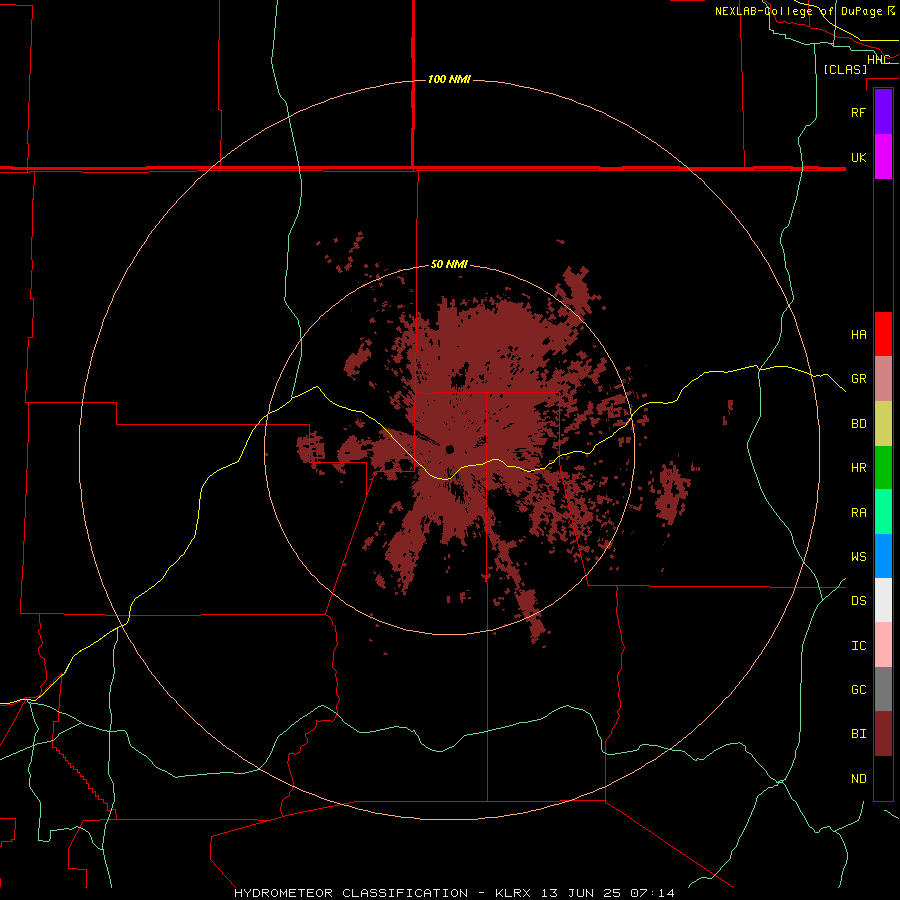Click the green HR color swatch
900x900 pixels.
[x=883, y=468]
